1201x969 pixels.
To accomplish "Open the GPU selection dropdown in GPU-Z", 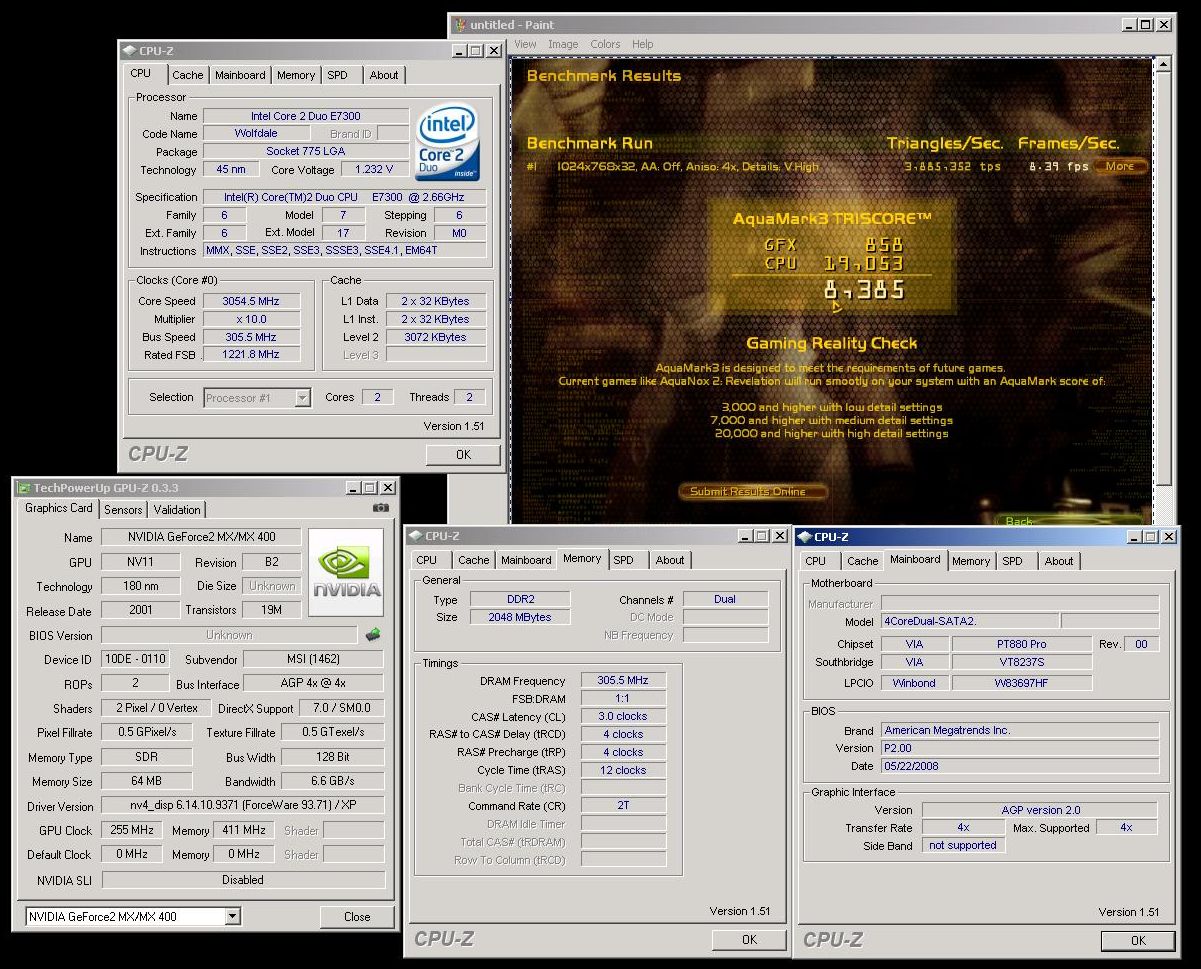I will (x=233, y=916).
